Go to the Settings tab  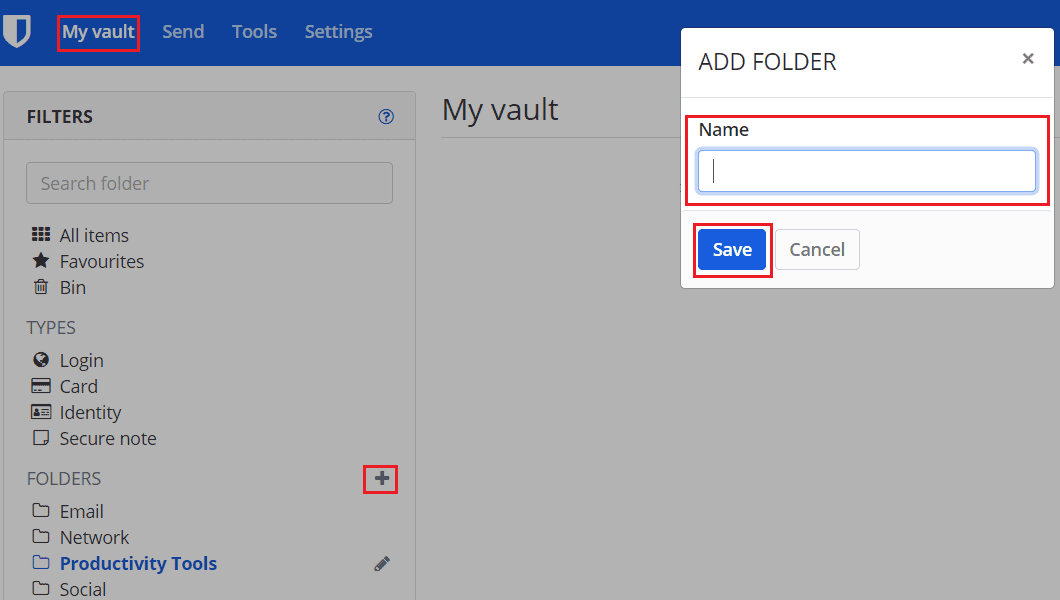coord(339,32)
